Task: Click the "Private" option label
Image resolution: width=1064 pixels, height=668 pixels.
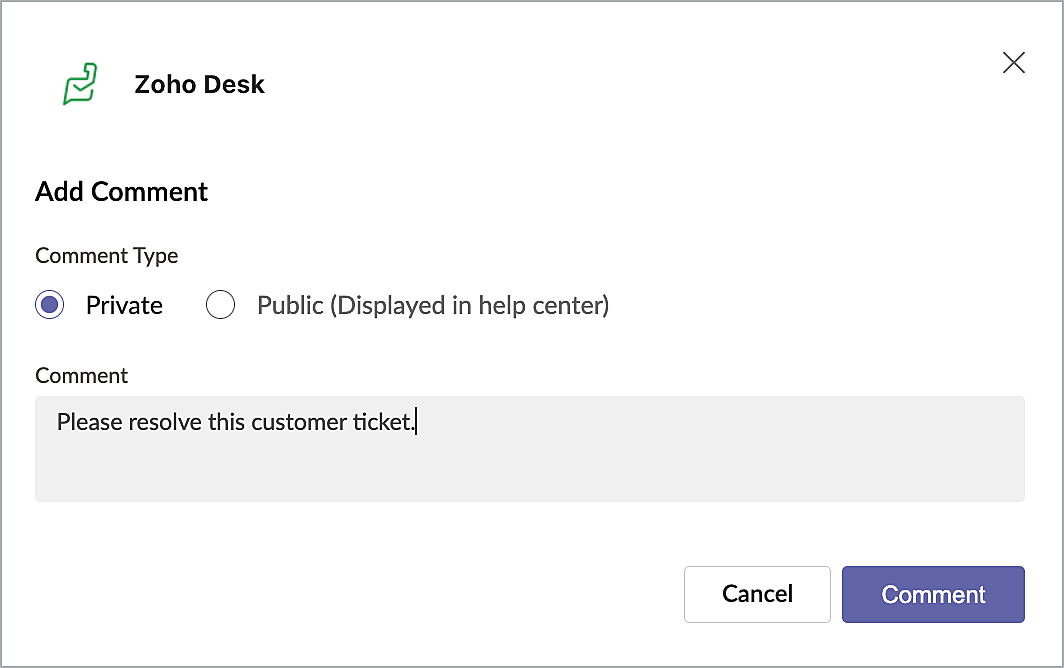Action: [x=124, y=305]
